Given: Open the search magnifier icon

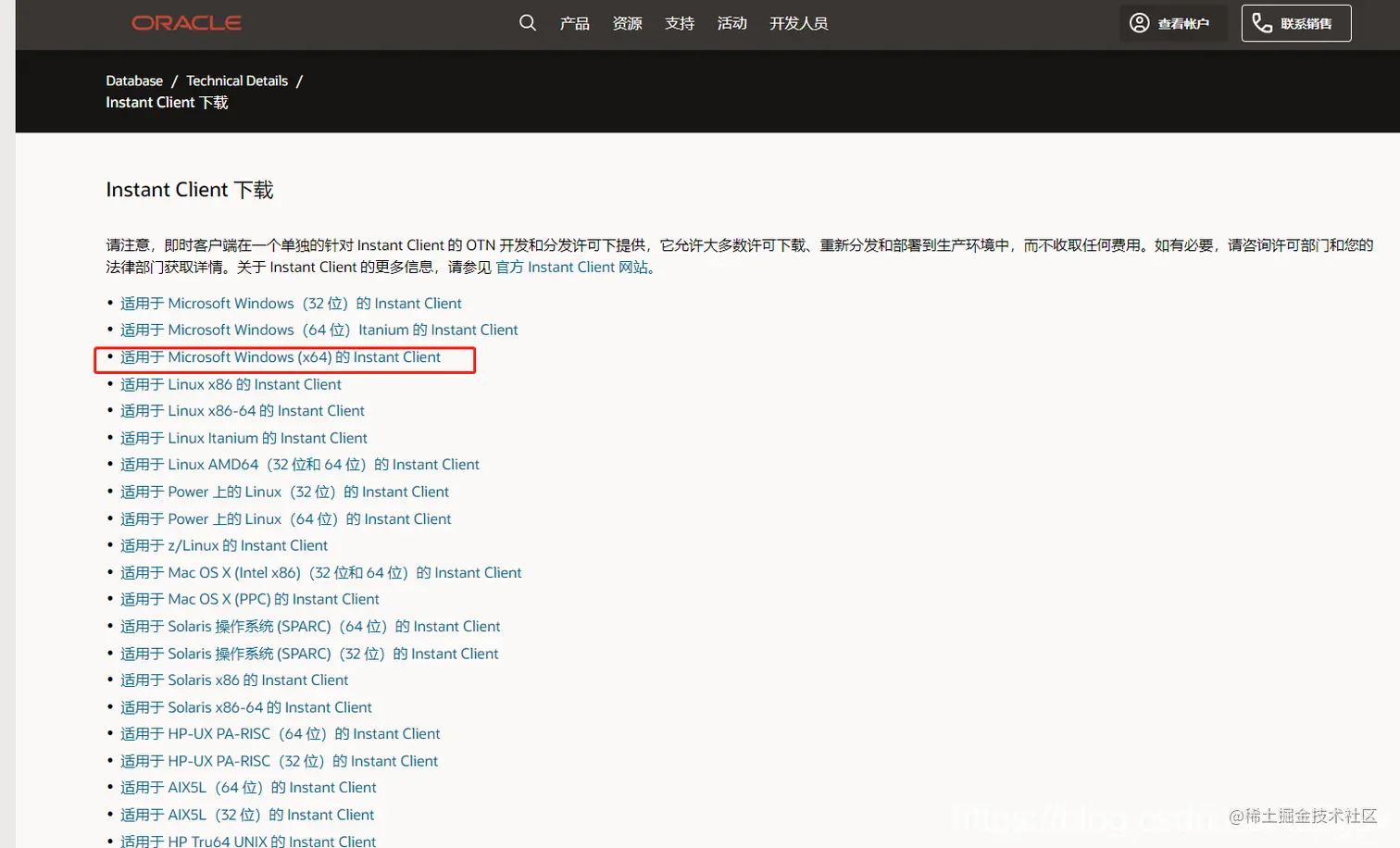Looking at the screenshot, I should pos(528,22).
